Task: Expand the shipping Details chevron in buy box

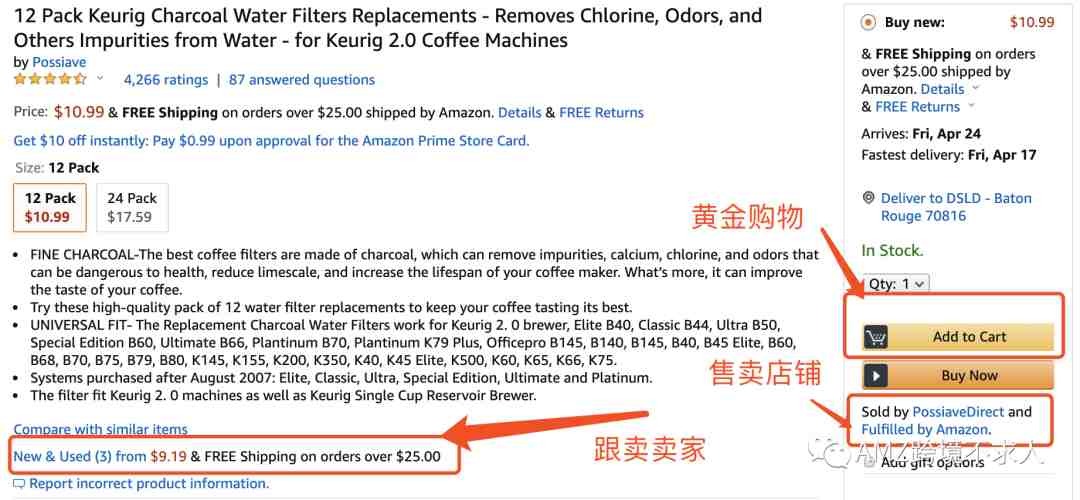Action: pyautogui.click(x=975, y=89)
